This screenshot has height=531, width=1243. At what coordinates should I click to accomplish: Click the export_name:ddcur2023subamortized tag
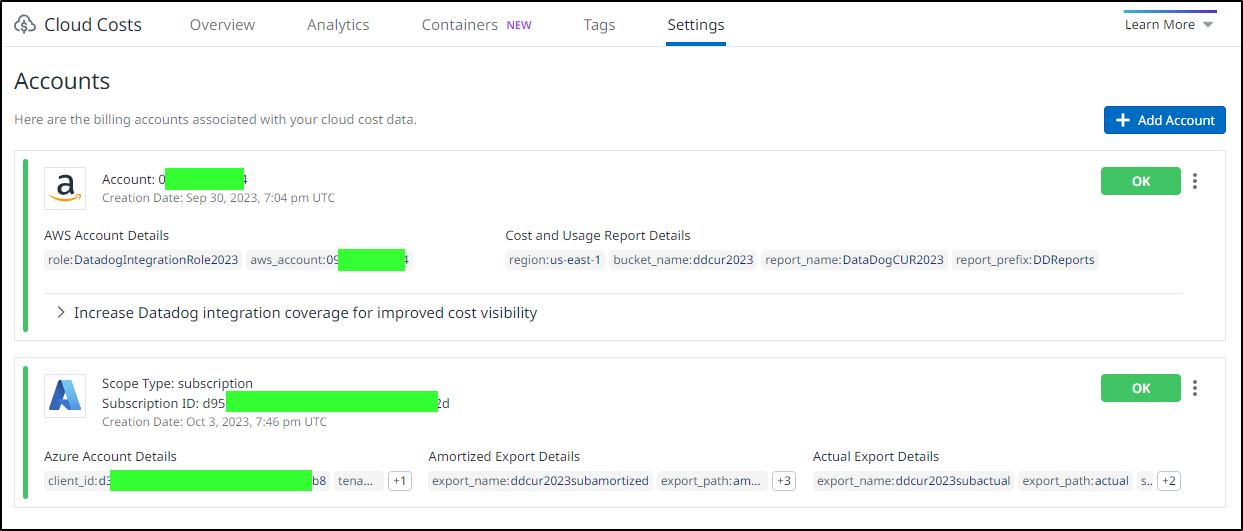[540, 481]
